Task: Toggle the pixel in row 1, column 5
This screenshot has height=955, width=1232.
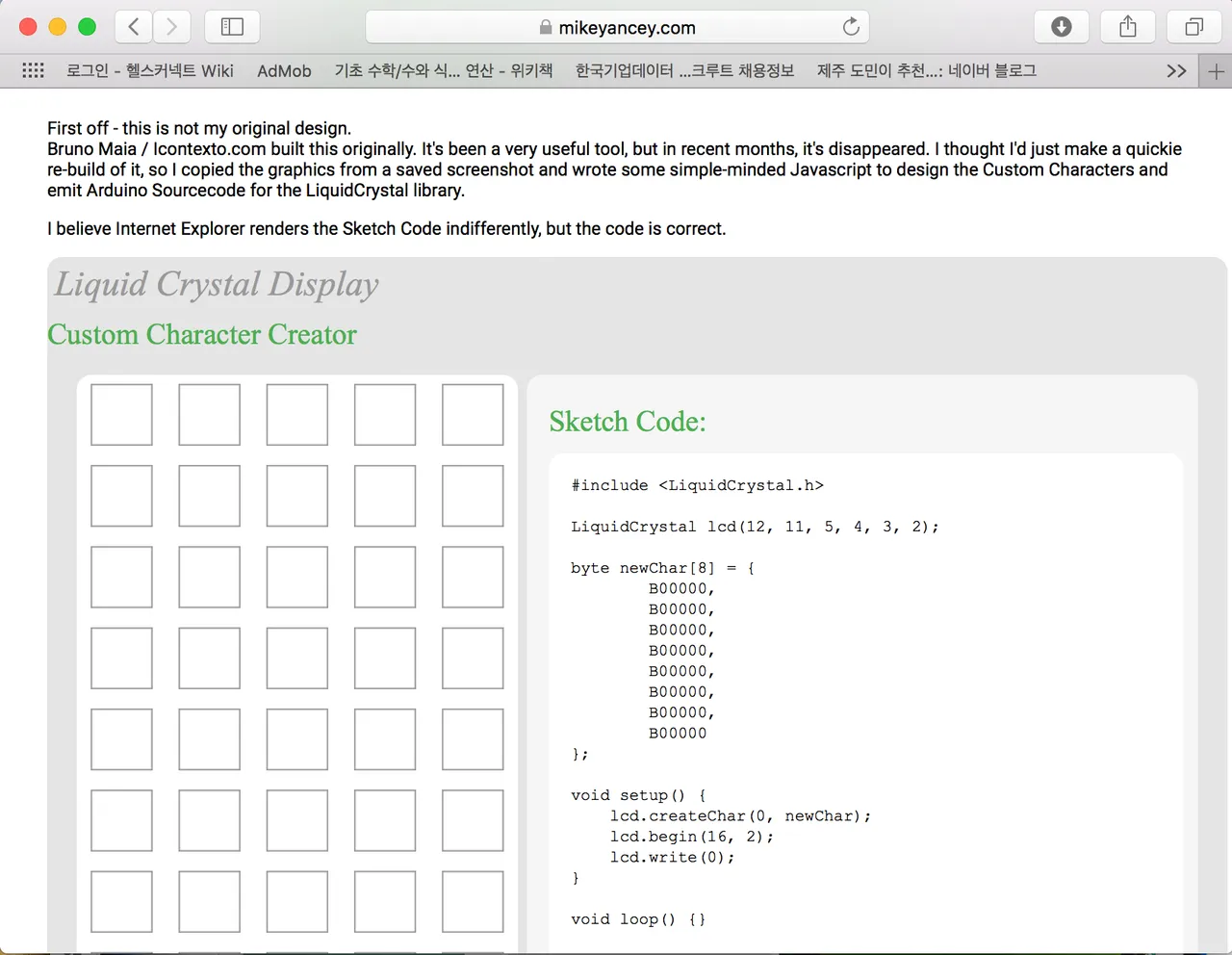Action: [x=473, y=415]
